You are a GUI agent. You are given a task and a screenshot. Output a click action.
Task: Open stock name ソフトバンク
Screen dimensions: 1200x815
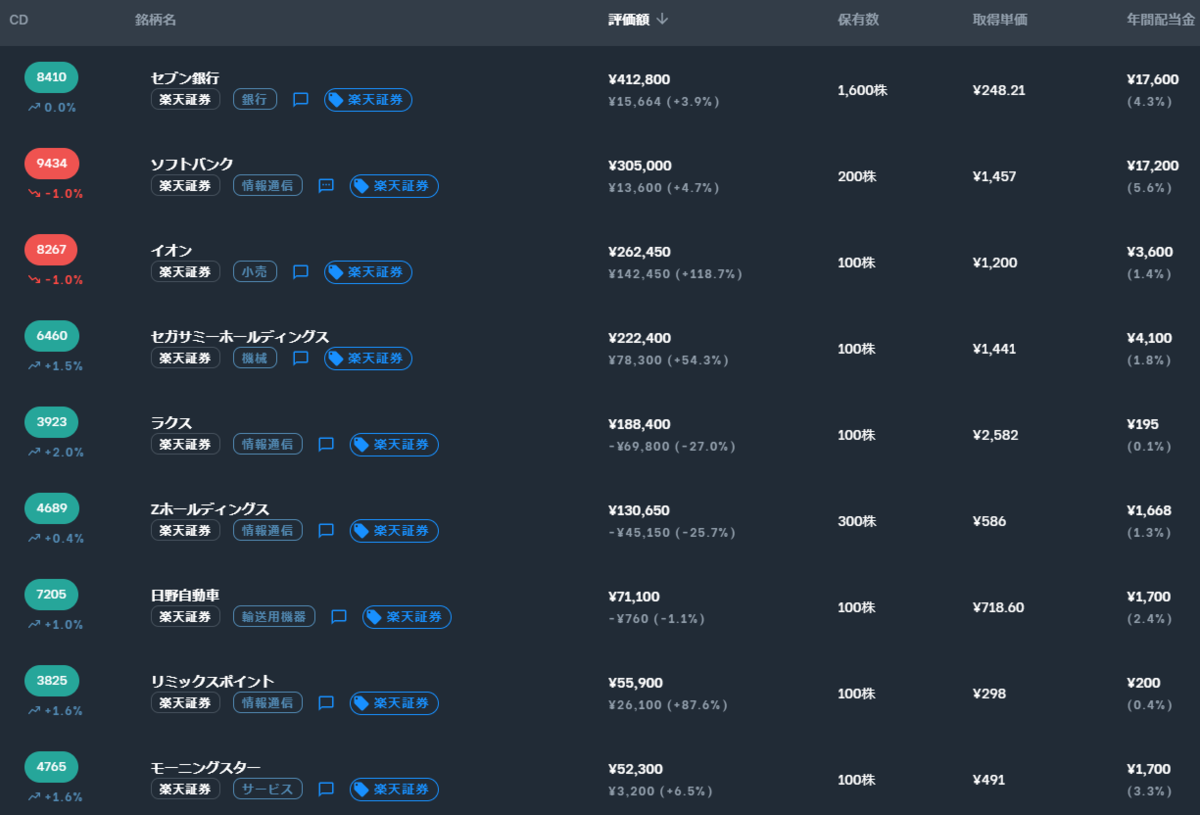point(192,164)
